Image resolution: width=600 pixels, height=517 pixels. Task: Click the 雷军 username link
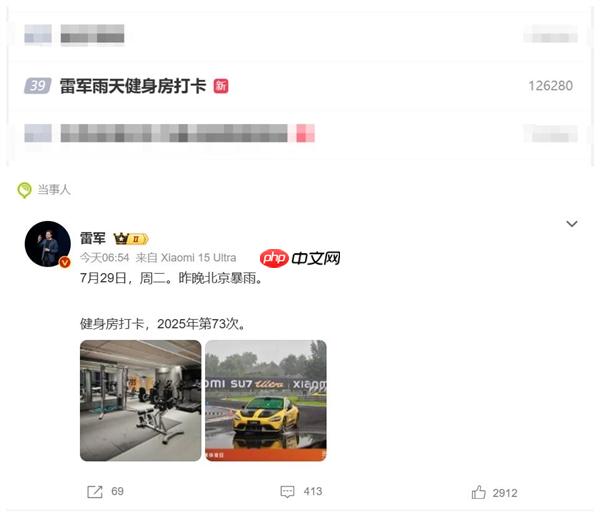tap(93, 238)
